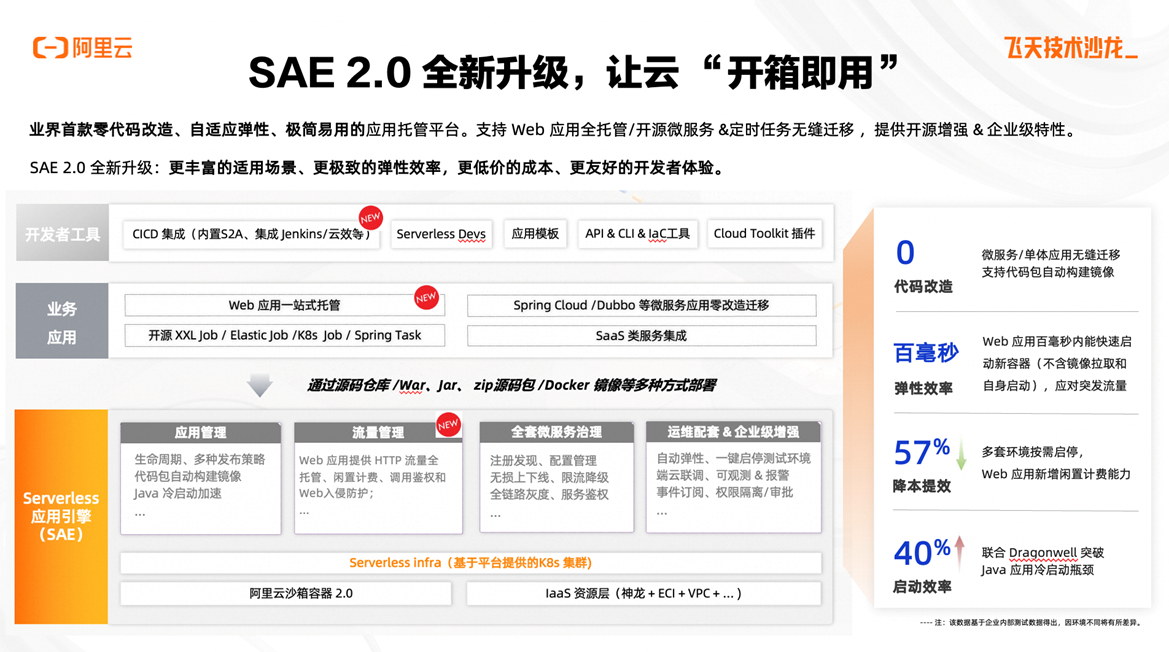Click the 运维配套 & 企业级增强 header
Image resolution: width=1169 pixels, height=652 pixels.
point(734,432)
